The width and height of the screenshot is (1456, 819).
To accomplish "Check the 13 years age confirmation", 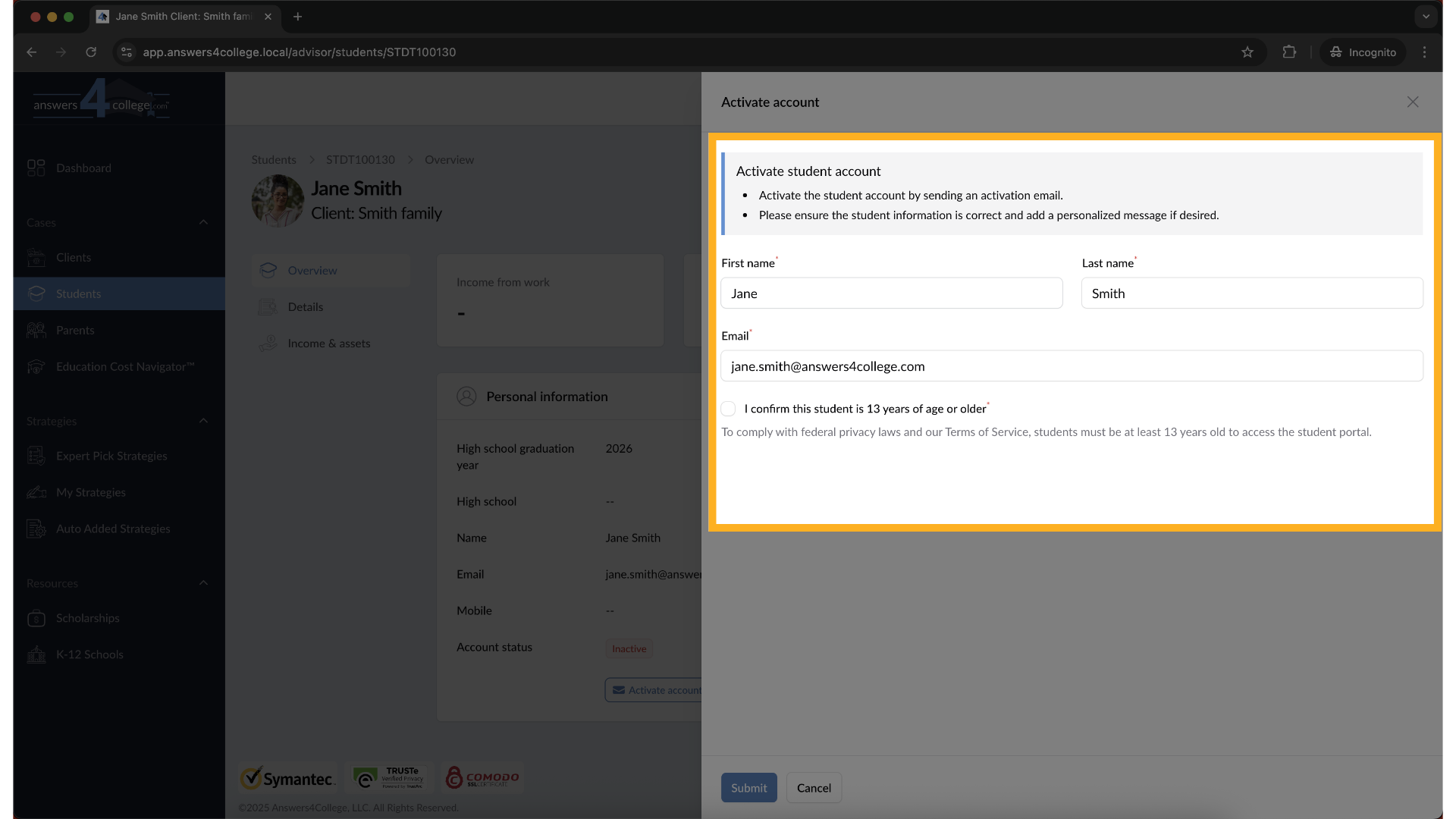I will click(x=728, y=409).
